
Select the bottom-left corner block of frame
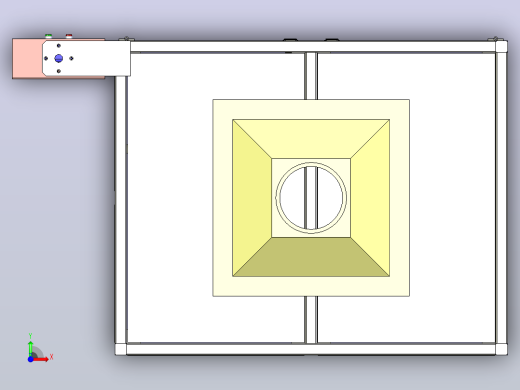pos(121,349)
